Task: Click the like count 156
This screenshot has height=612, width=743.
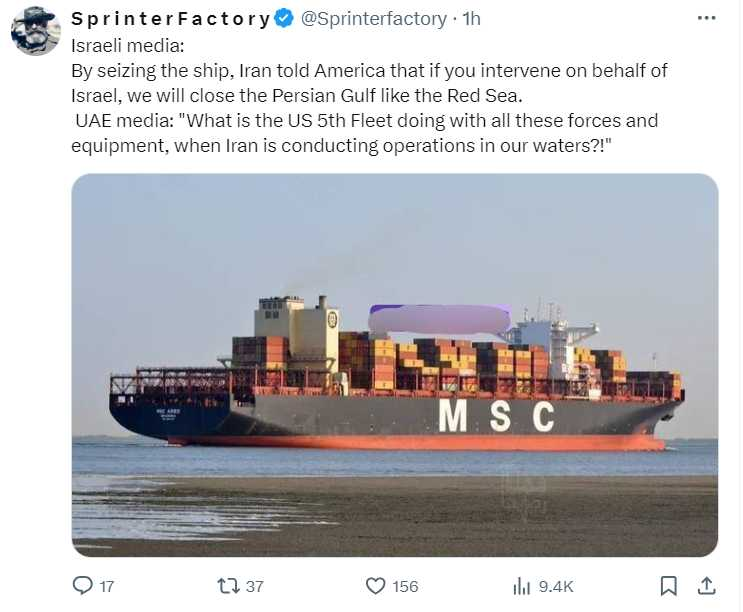Action: click(x=404, y=586)
